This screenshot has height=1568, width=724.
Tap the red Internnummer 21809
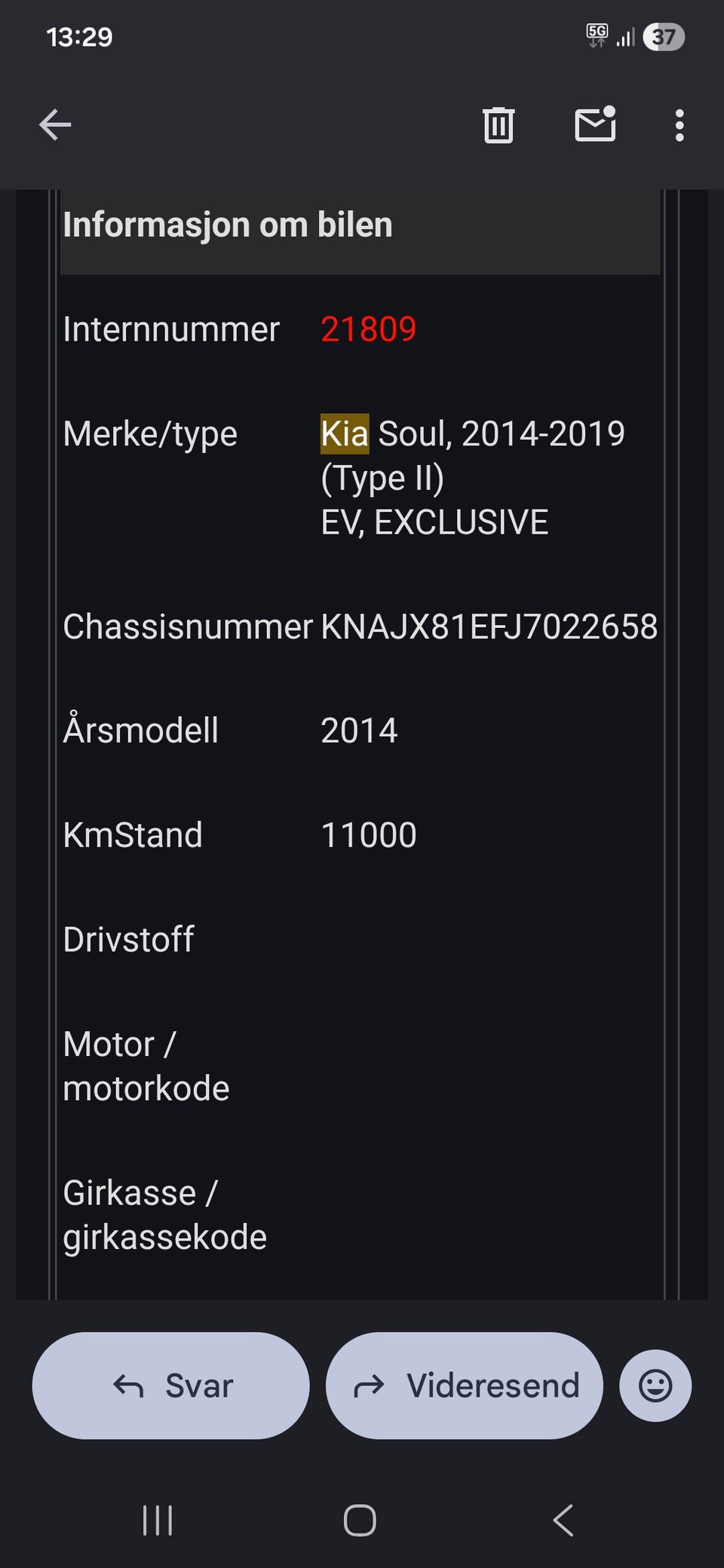368,329
